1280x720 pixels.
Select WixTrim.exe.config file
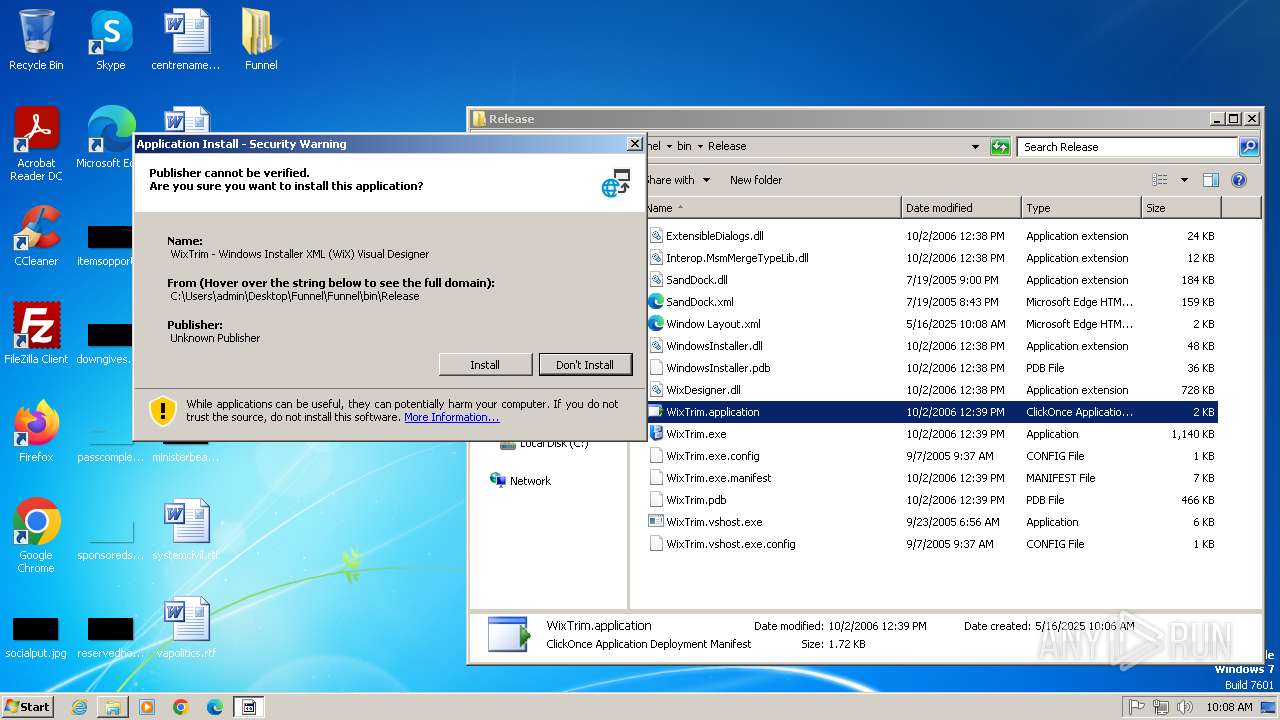(712, 456)
